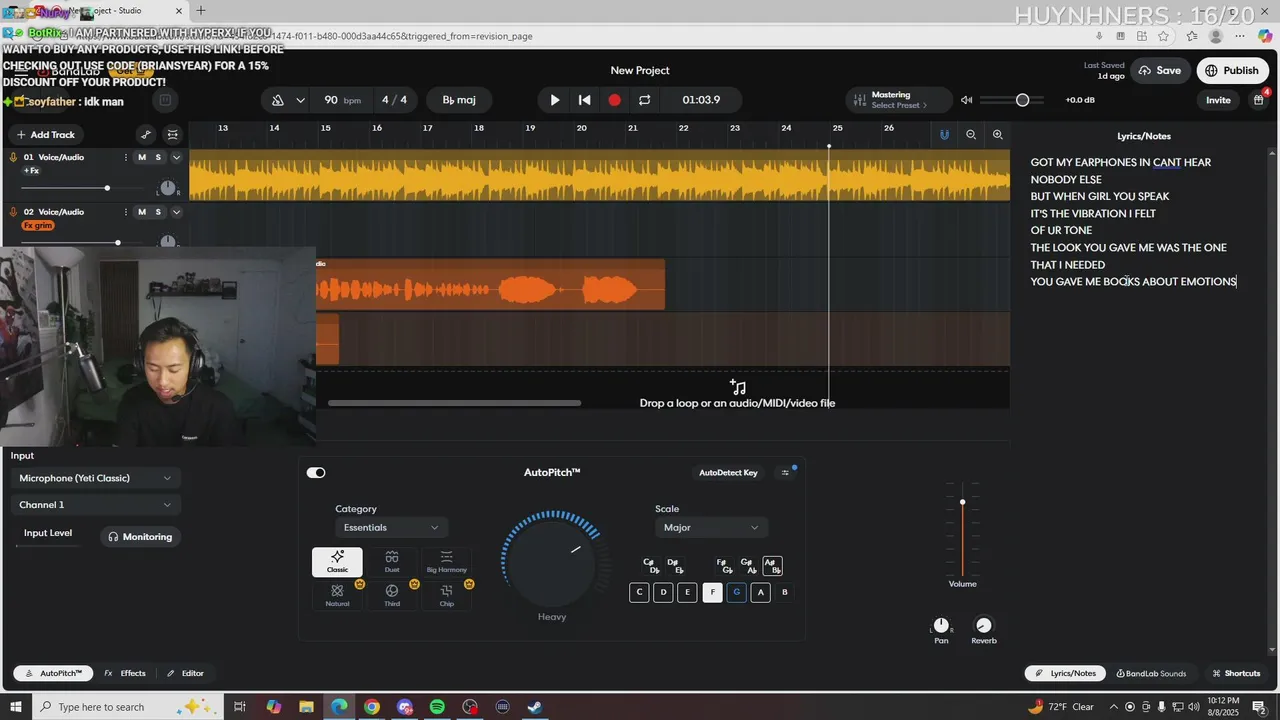Select the Classic AutoPitch preset
The image size is (1280, 720).
337,562
